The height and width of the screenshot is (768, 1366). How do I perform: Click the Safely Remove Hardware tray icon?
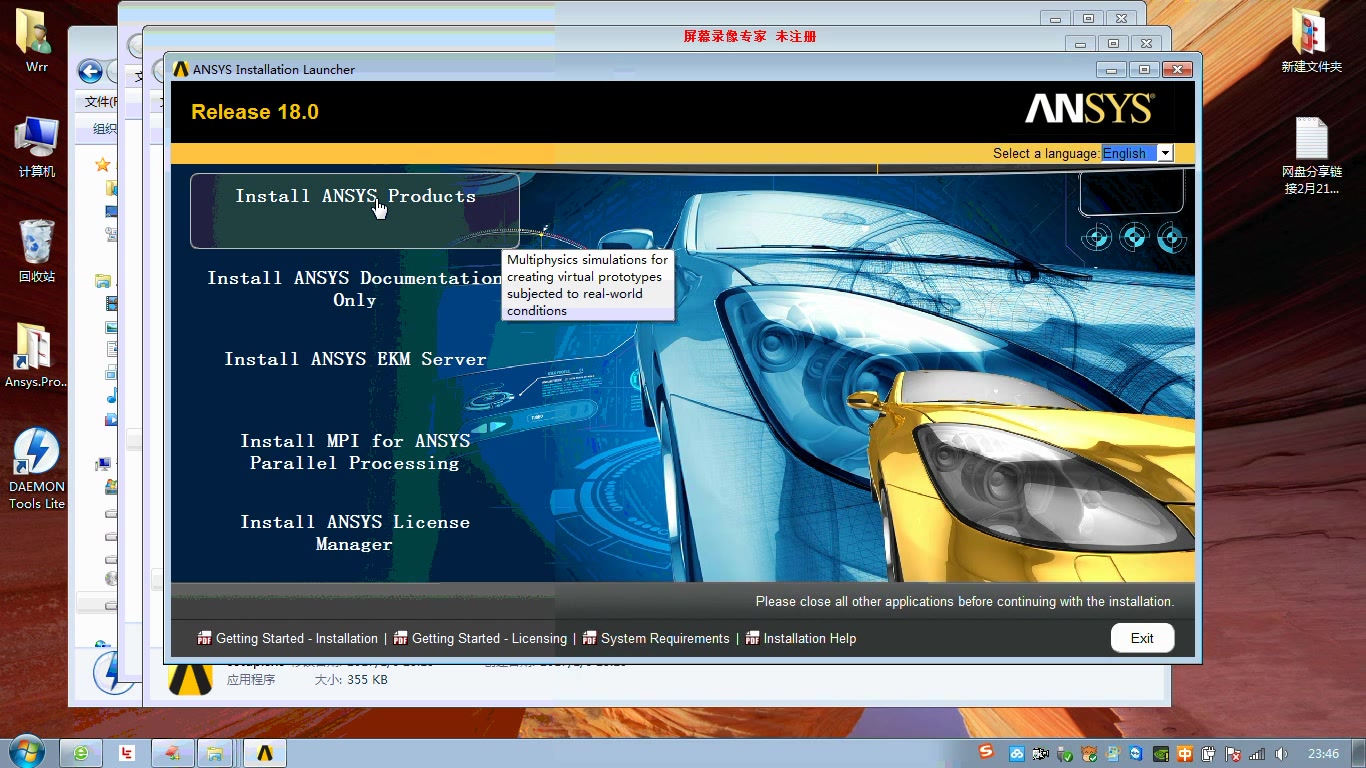tap(1065, 755)
